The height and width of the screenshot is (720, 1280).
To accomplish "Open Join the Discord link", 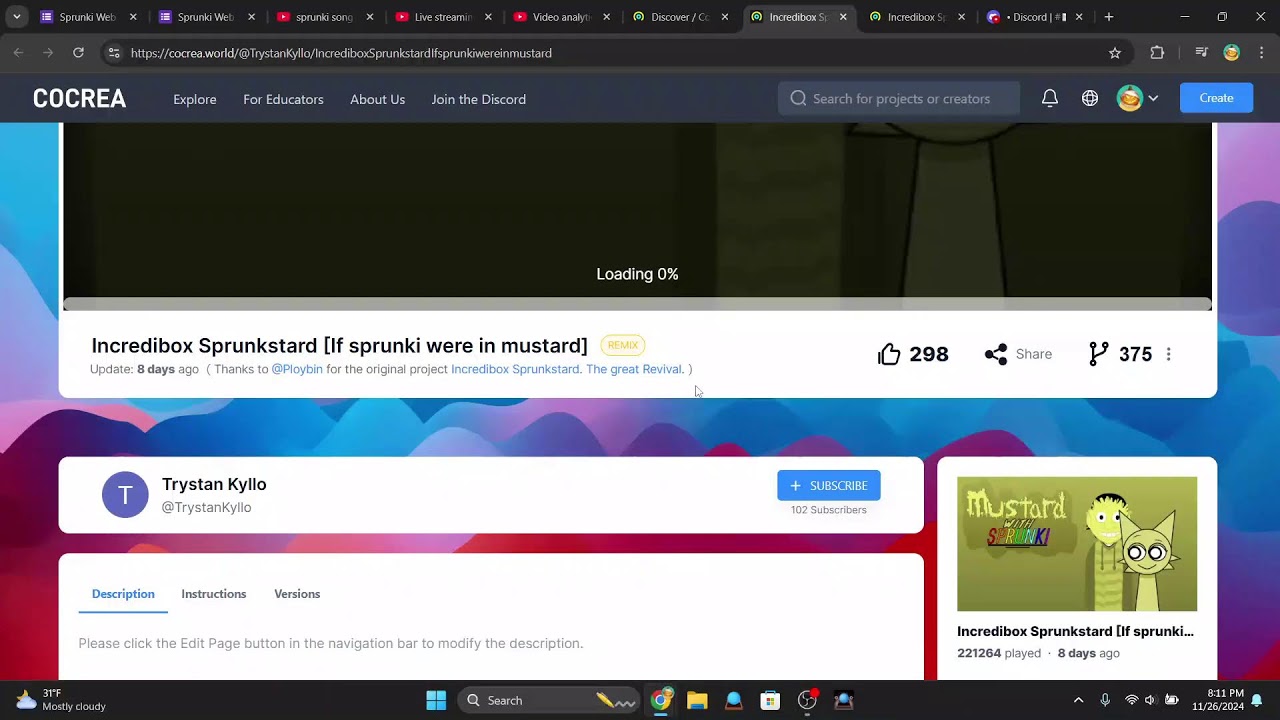I will tap(478, 99).
